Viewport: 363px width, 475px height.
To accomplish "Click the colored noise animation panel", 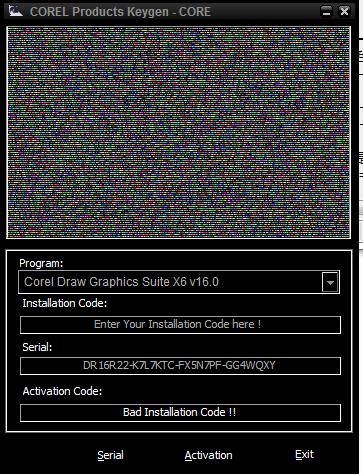I will 179,132.
